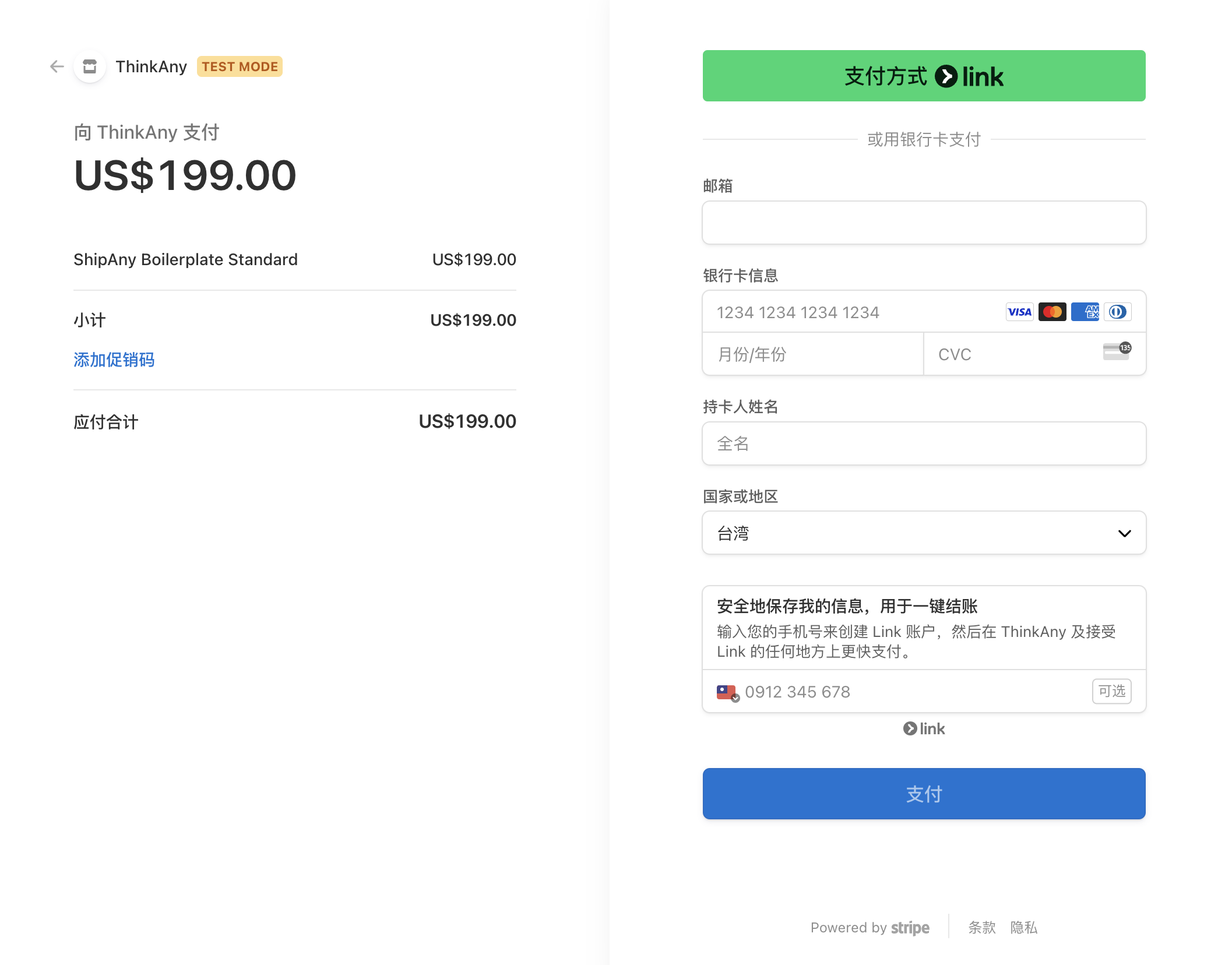
Task: Click the small link logo below phone field
Action: tap(924, 728)
